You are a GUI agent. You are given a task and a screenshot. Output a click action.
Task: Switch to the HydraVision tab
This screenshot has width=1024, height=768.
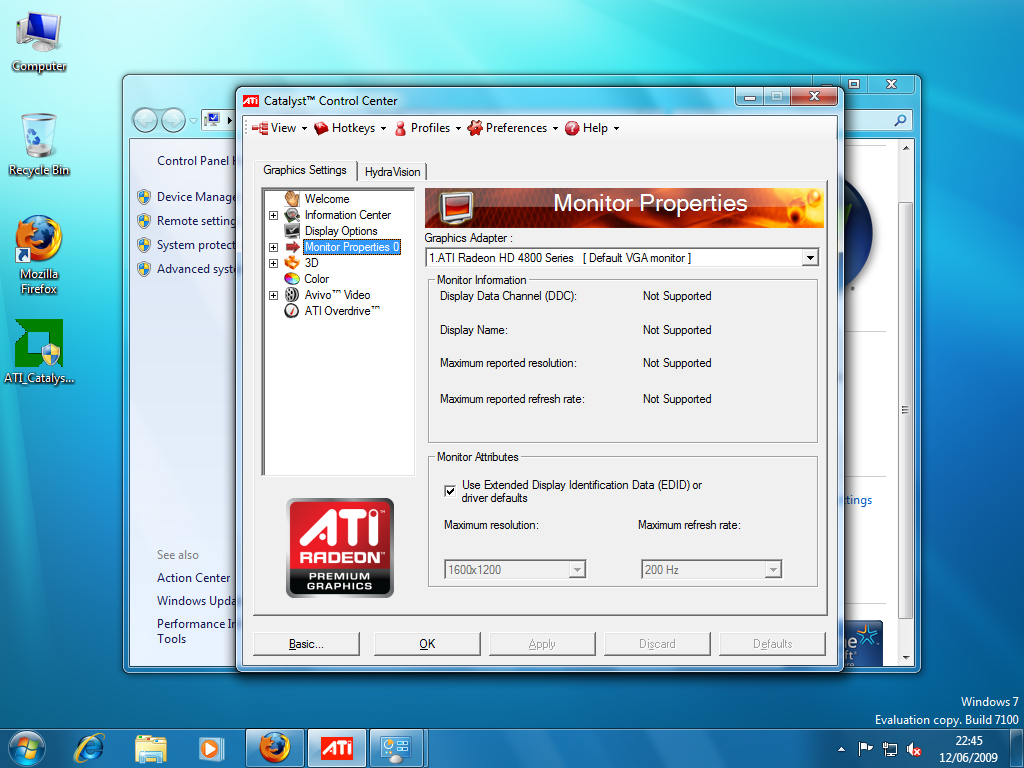click(x=390, y=171)
